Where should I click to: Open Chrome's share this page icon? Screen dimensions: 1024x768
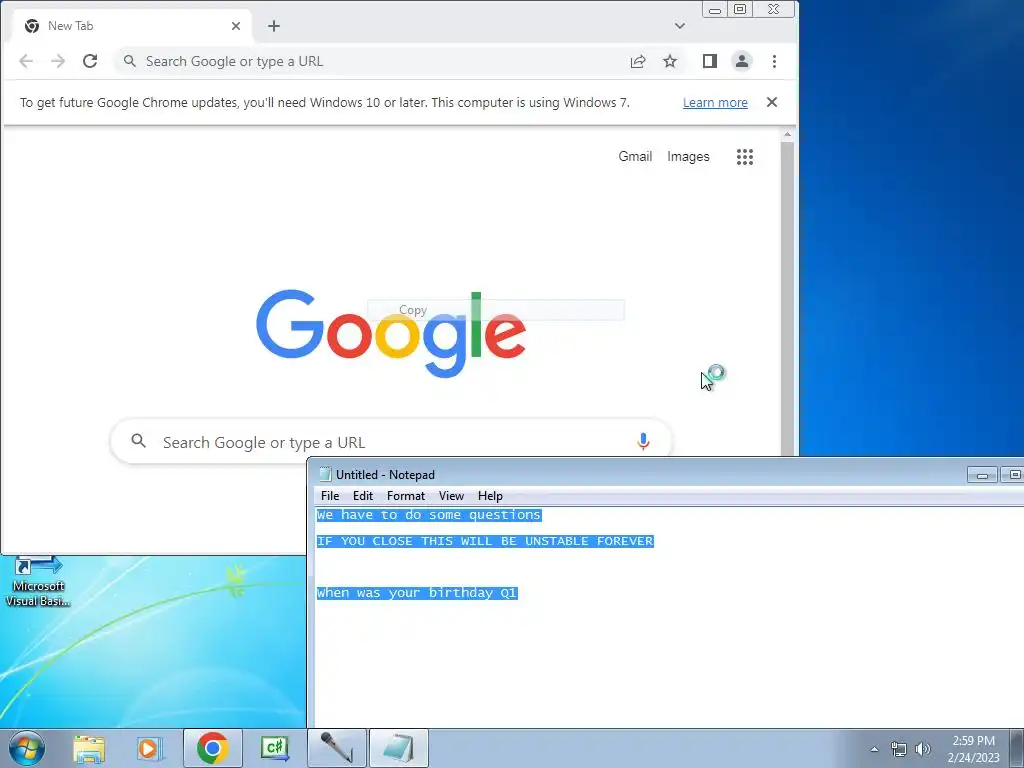(638, 61)
